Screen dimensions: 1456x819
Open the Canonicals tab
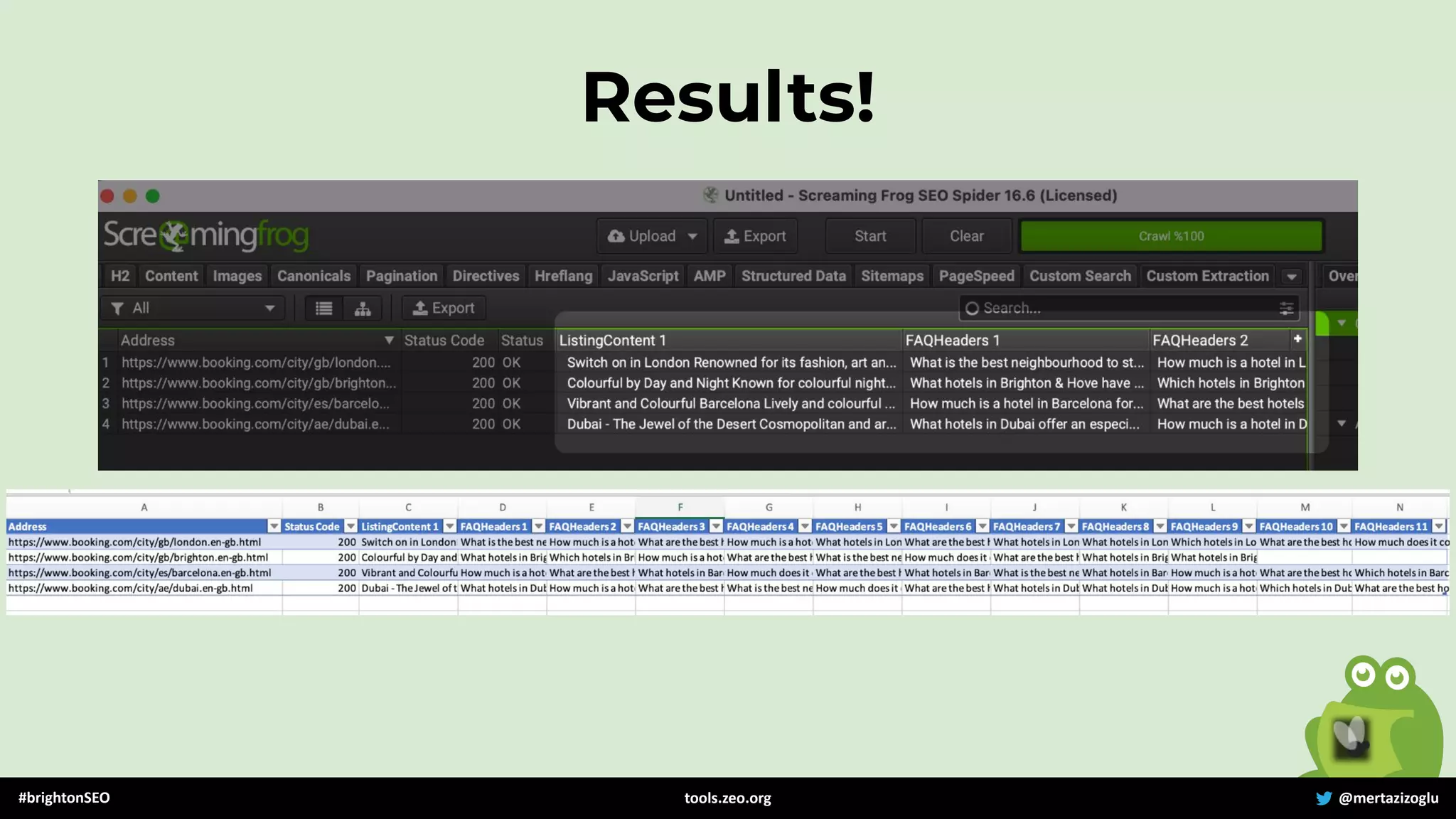[314, 276]
